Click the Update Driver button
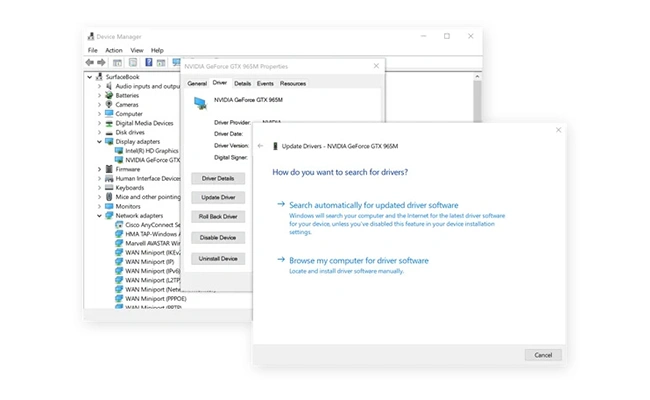This screenshot has height=400, width=650. pos(218,197)
